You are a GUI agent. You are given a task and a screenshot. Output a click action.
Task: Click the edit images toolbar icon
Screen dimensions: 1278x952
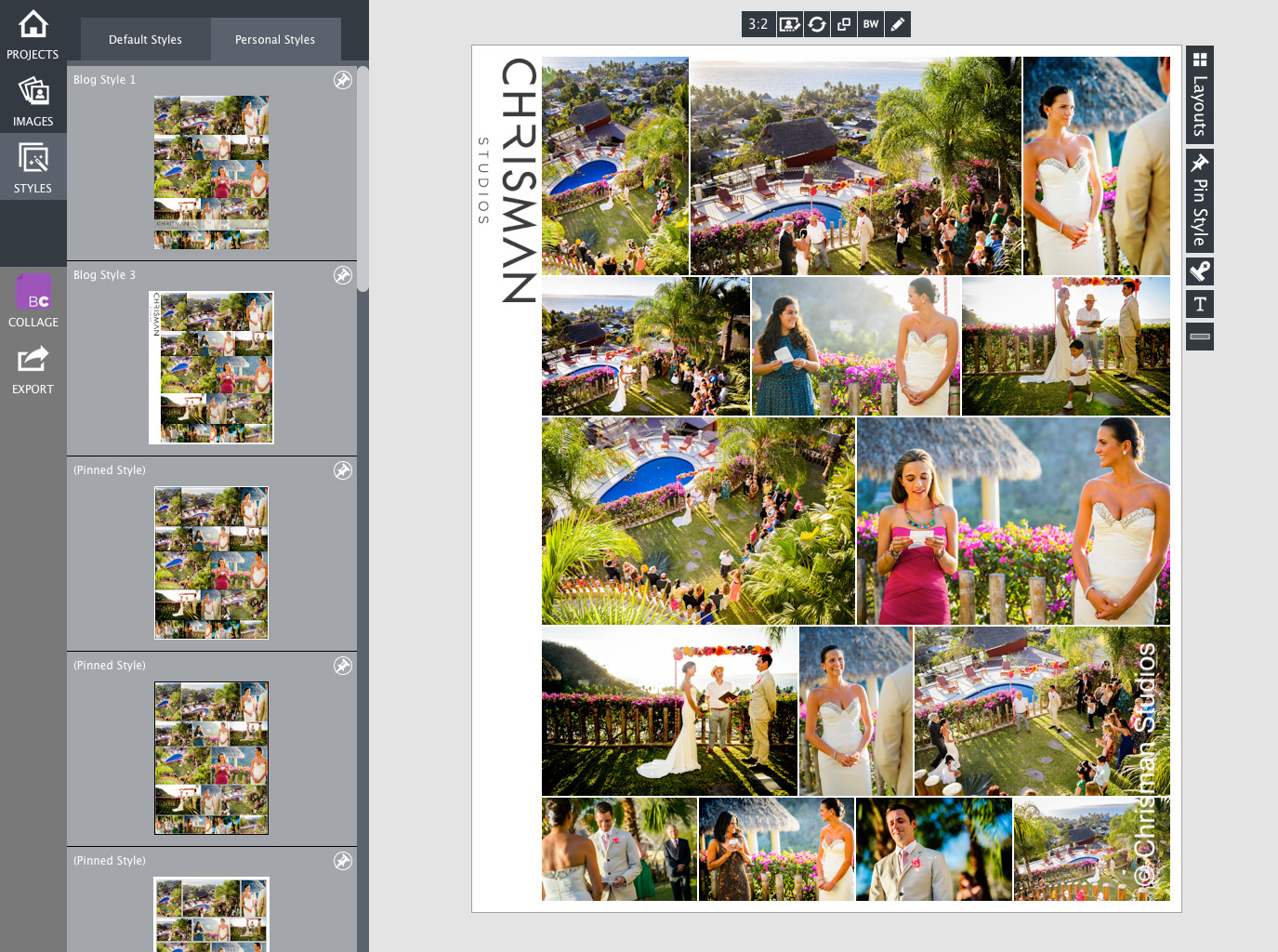click(x=790, y=24)
